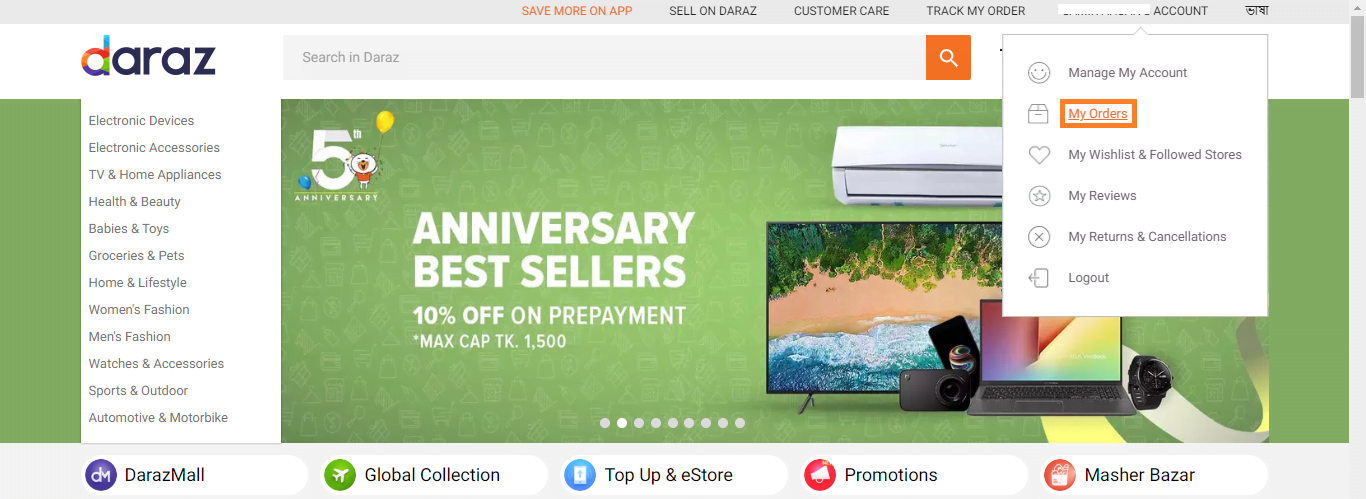Choose Logout from account menu
The image size is (1366, 499).
(x=1088, y=278)
